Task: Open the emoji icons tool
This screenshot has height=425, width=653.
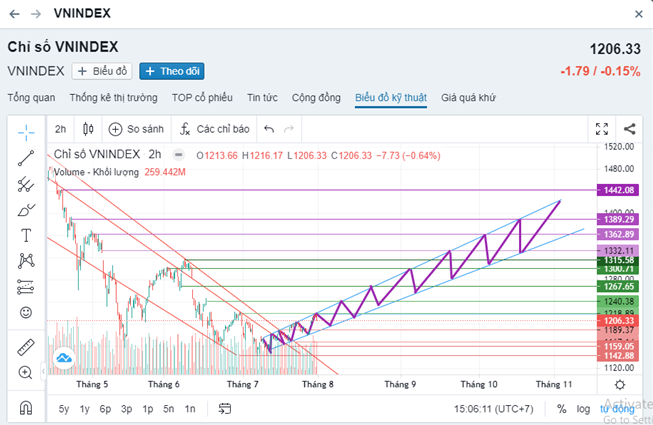Action: point(26,312)
